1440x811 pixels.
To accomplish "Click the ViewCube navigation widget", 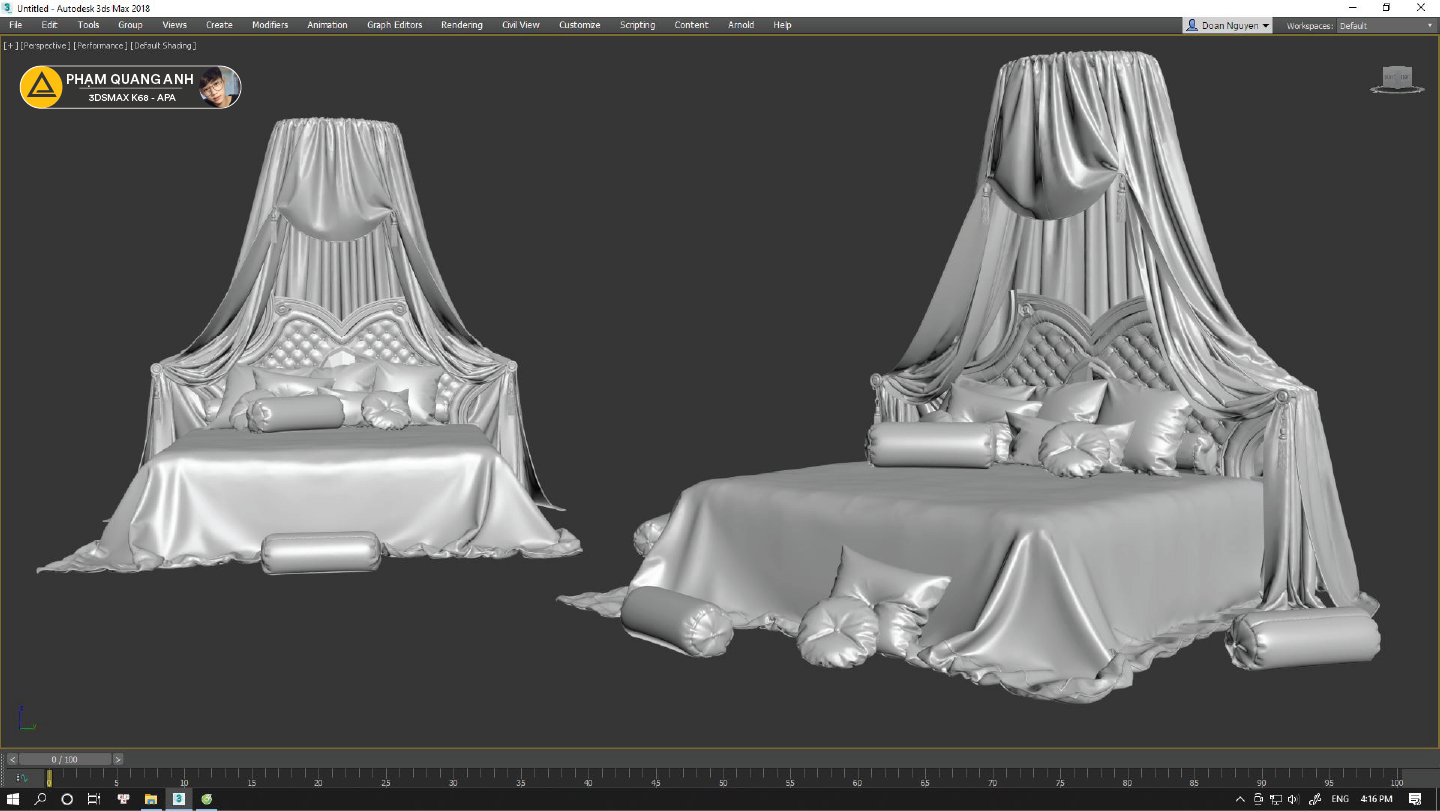I will pos(1396,78).
